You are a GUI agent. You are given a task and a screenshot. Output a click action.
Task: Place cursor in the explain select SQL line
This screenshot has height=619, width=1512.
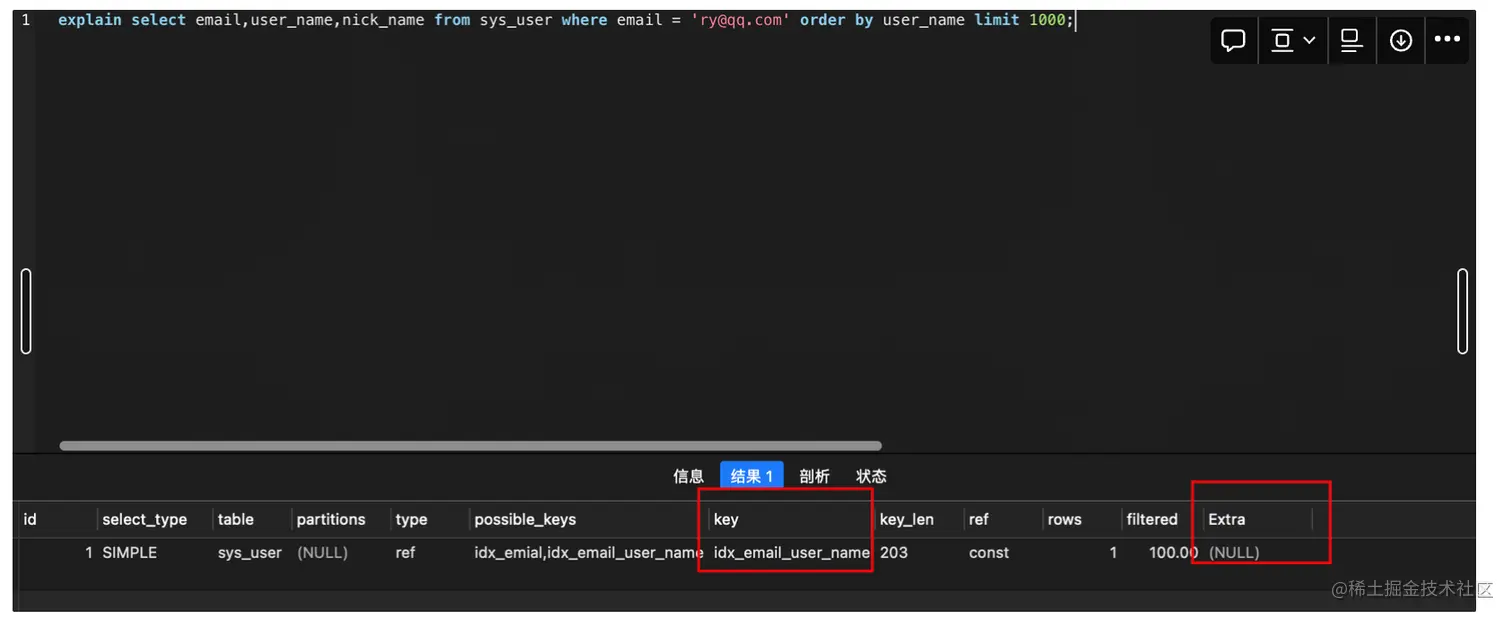tap(566, 20)
